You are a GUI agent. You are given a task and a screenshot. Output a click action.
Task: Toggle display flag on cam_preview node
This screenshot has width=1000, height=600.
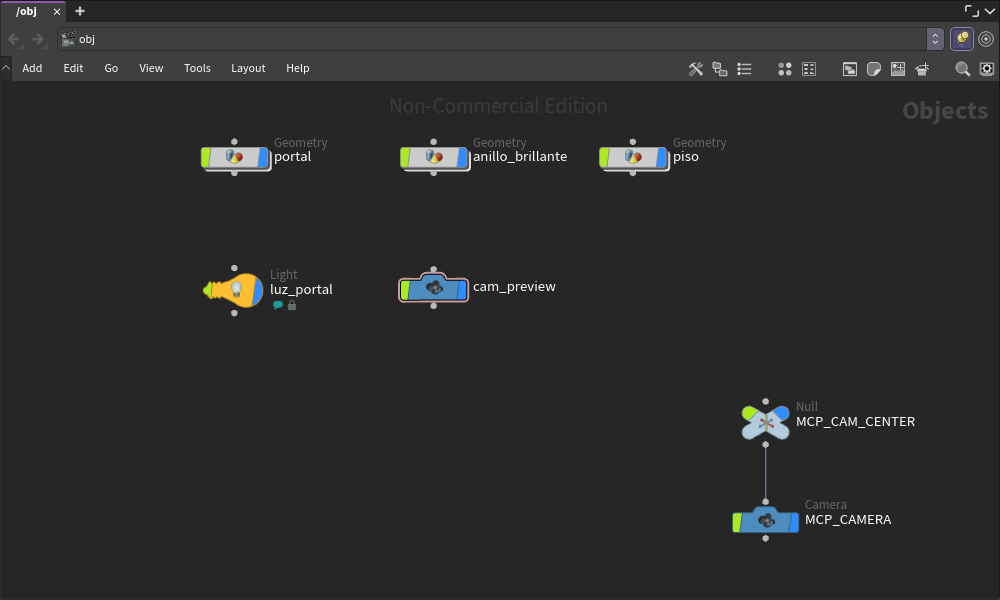tap(462, 289)
